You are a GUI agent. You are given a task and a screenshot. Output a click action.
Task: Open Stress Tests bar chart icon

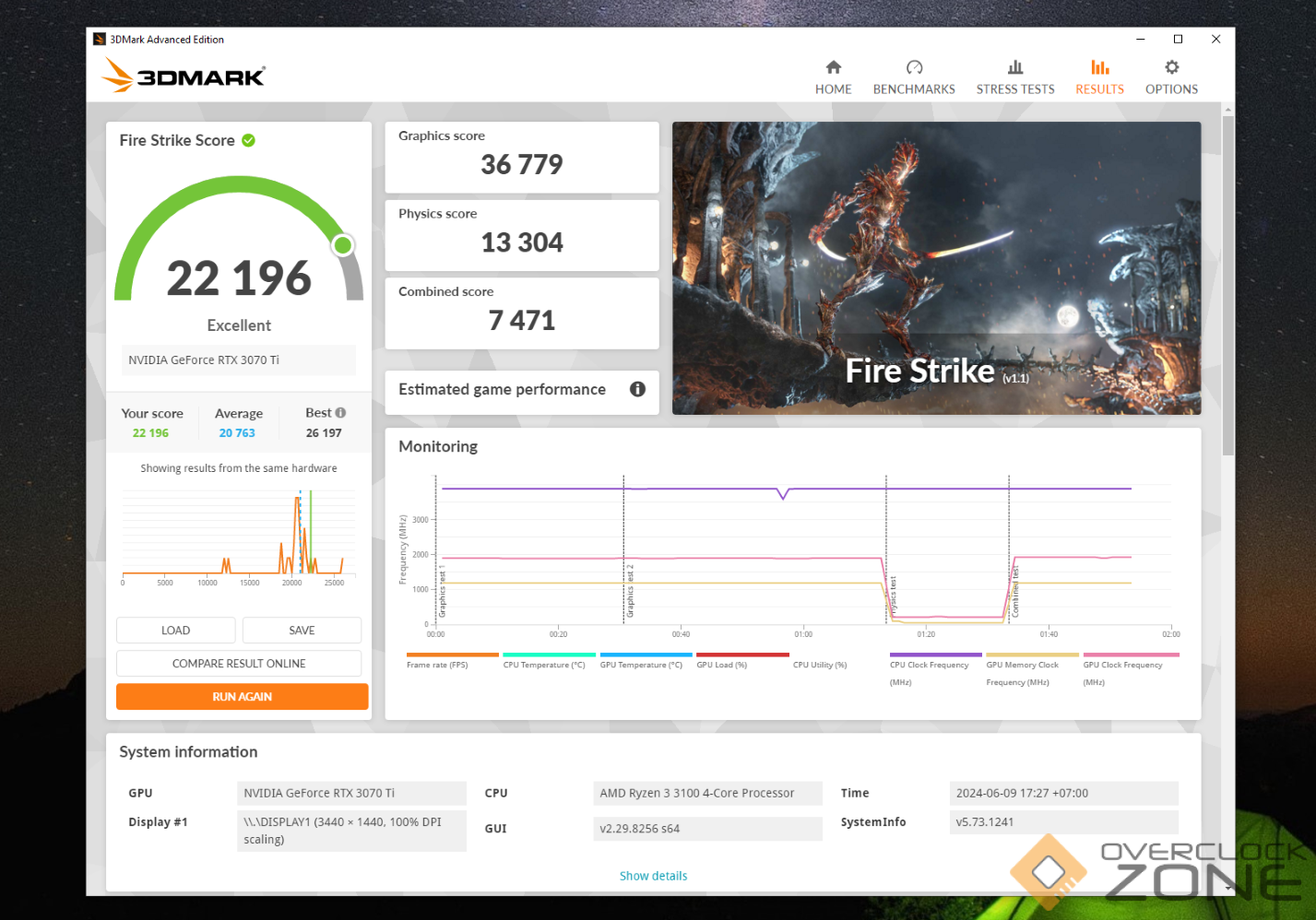(1014, 67)
